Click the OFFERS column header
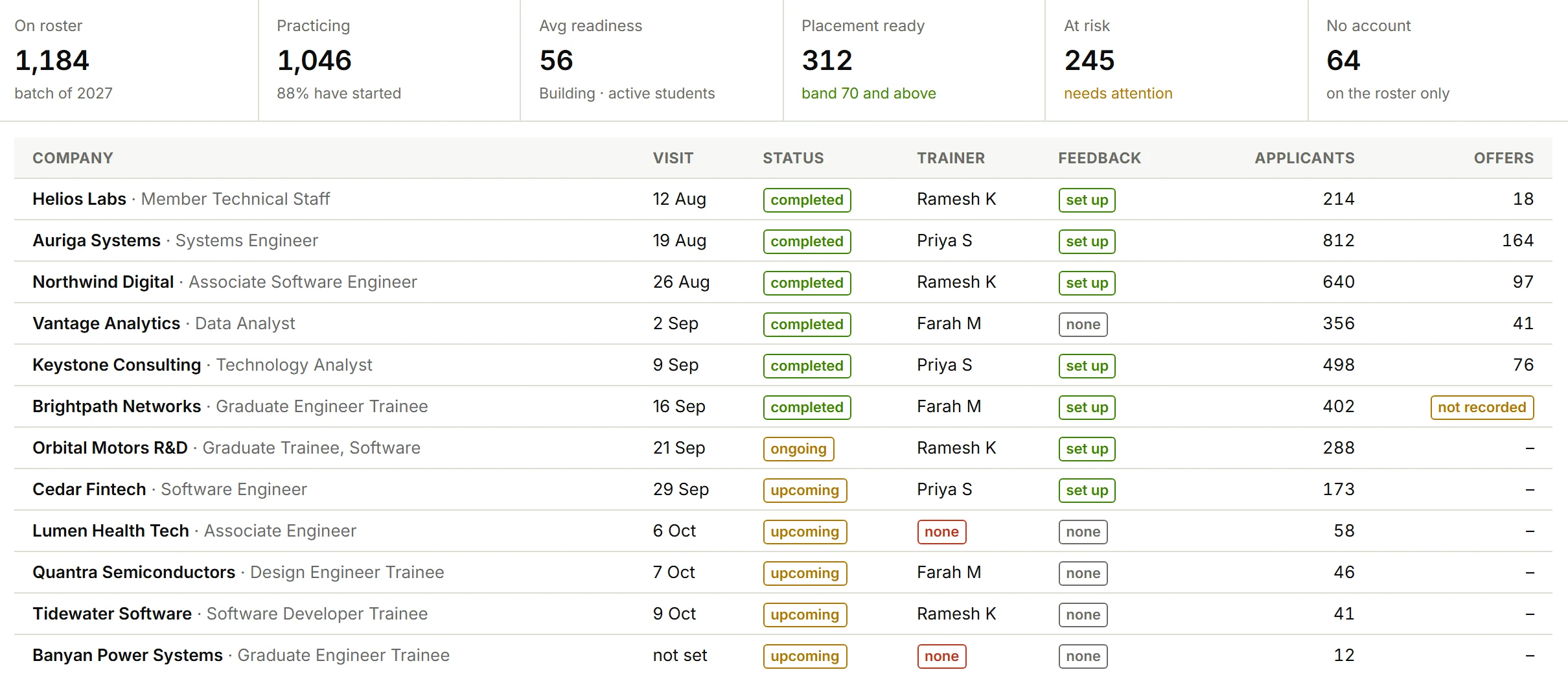 point(1503,158)
